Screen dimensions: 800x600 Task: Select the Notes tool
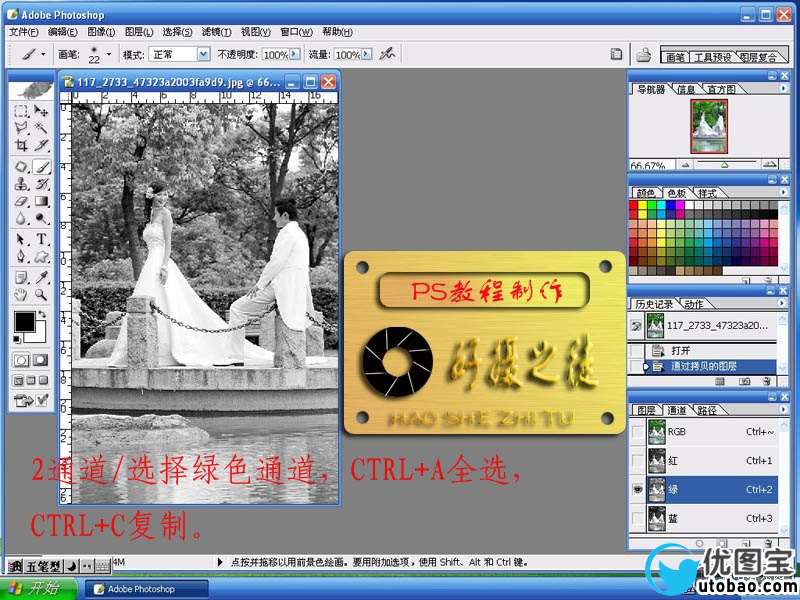(x=21, y=278)
